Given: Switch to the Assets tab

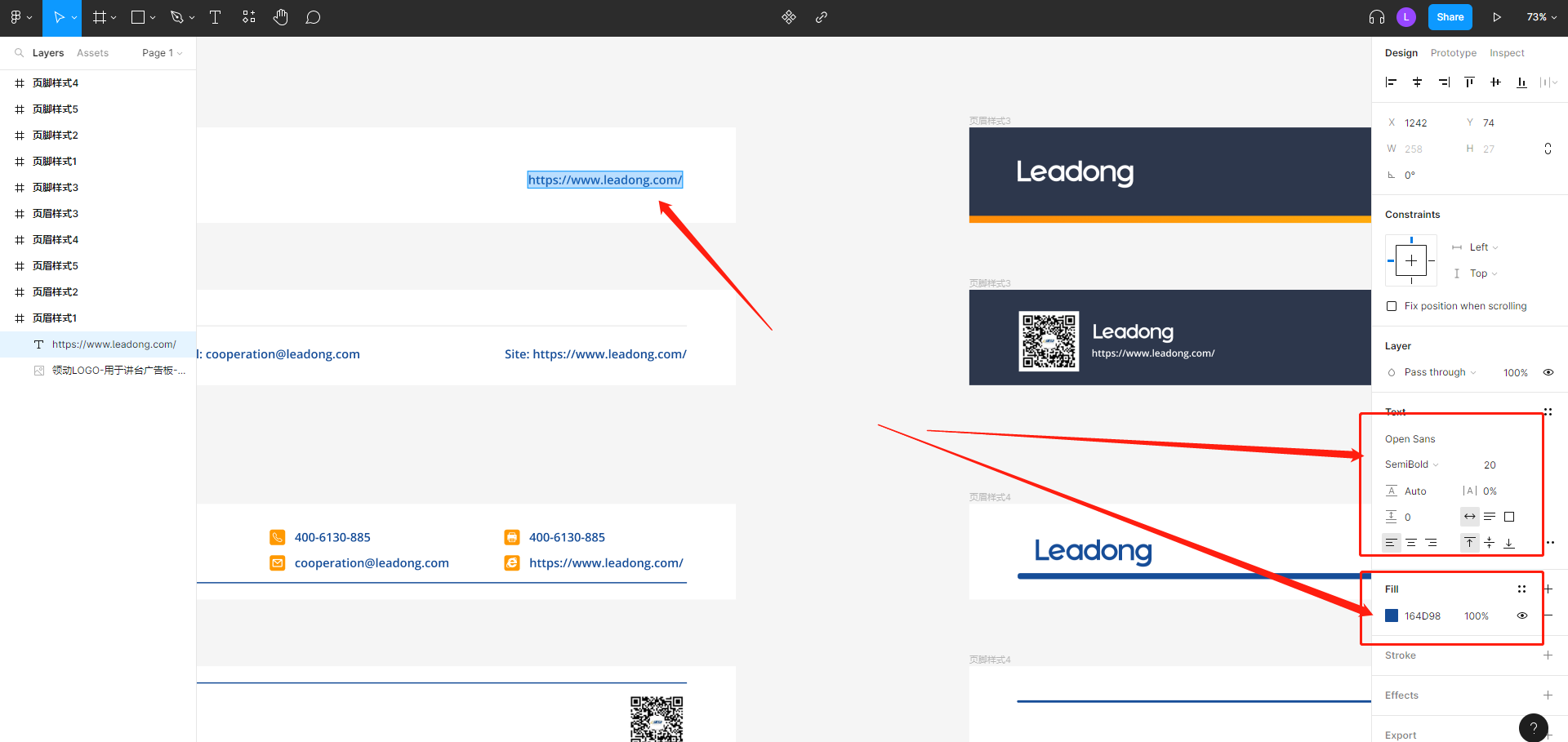Looking at the screenshot, I should (92, 53).
